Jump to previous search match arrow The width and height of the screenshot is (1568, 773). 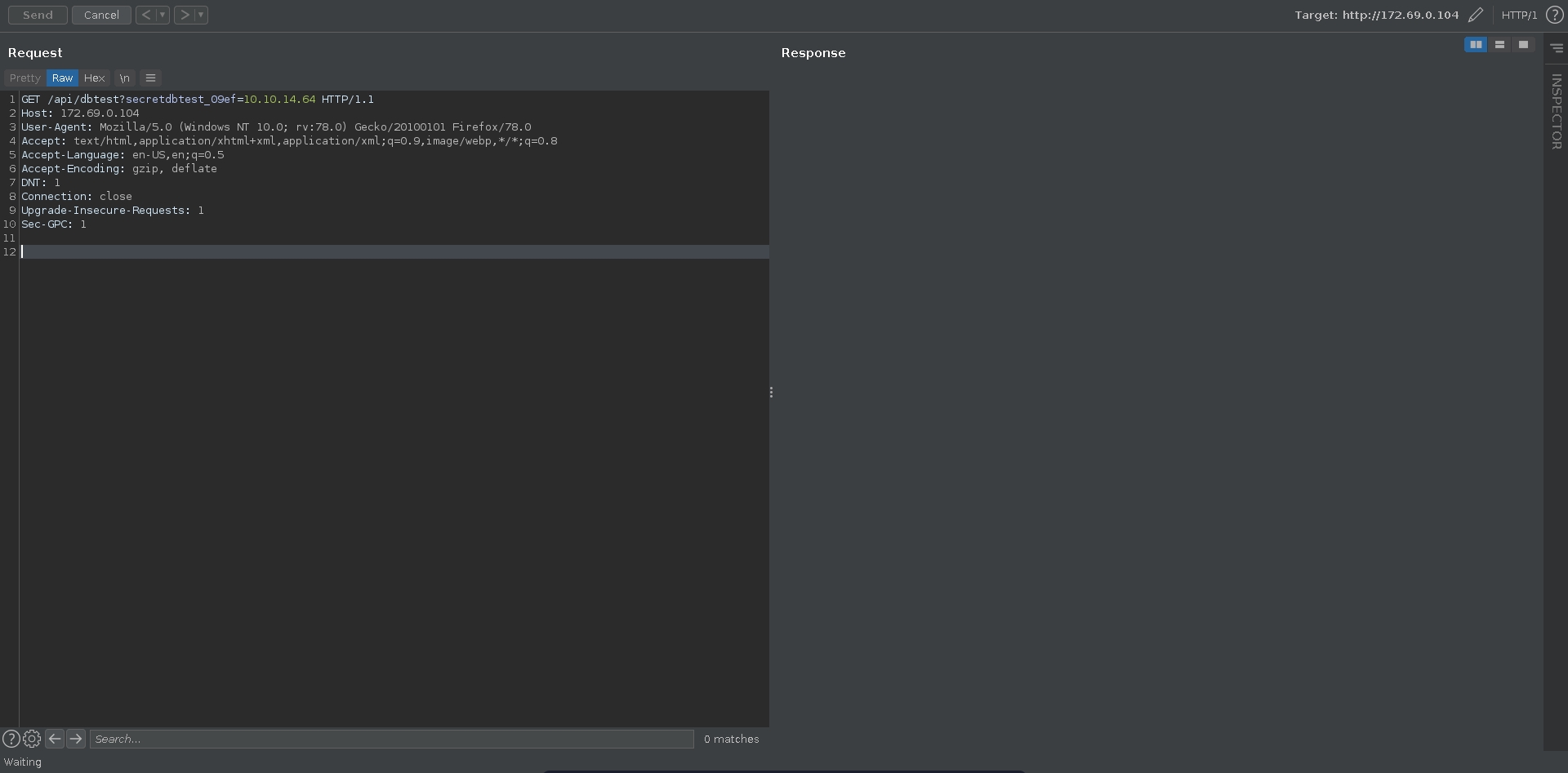tap(55, 739)
